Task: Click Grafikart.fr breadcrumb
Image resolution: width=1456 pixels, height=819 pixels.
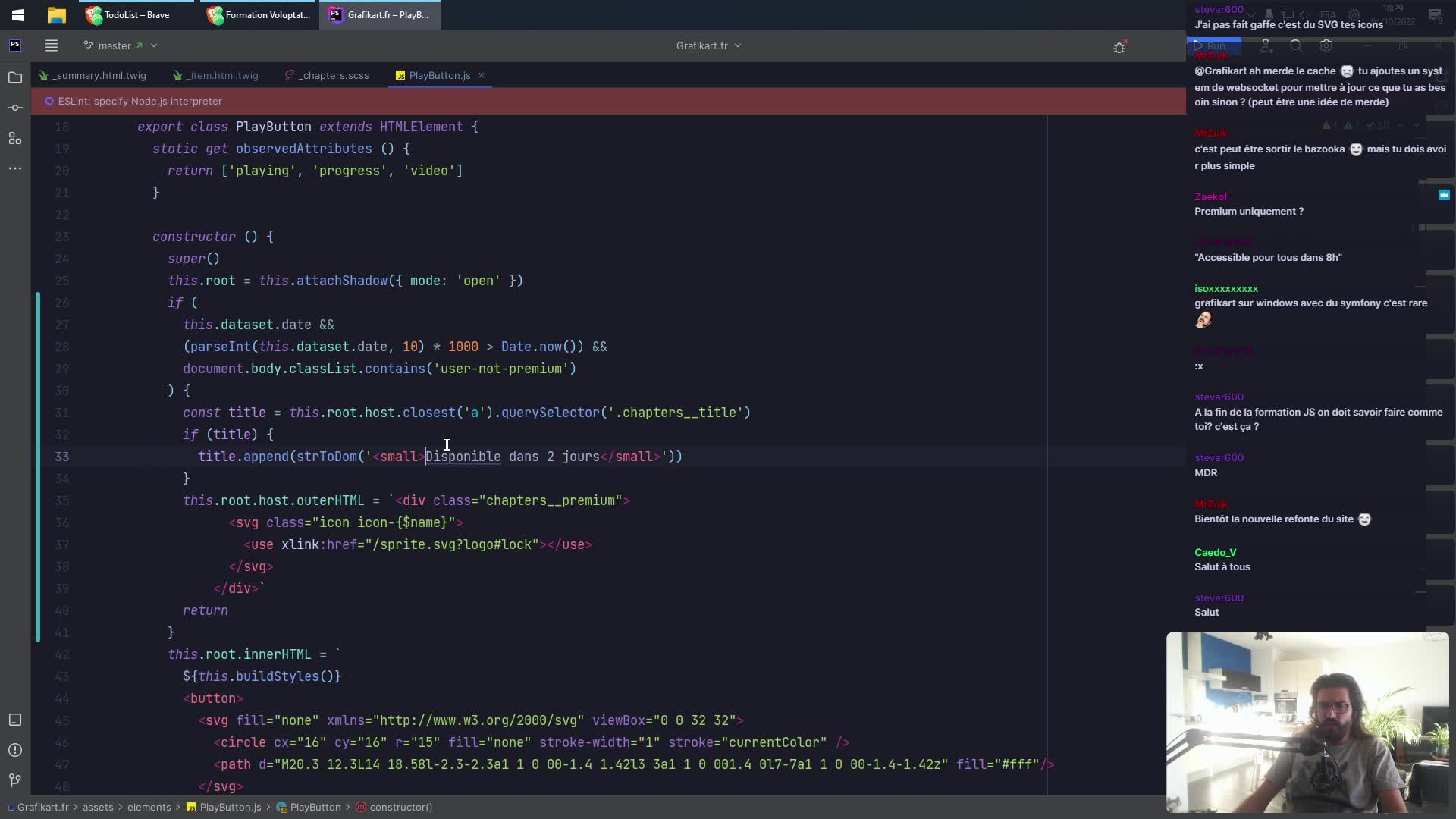Action: click(42, 807)
